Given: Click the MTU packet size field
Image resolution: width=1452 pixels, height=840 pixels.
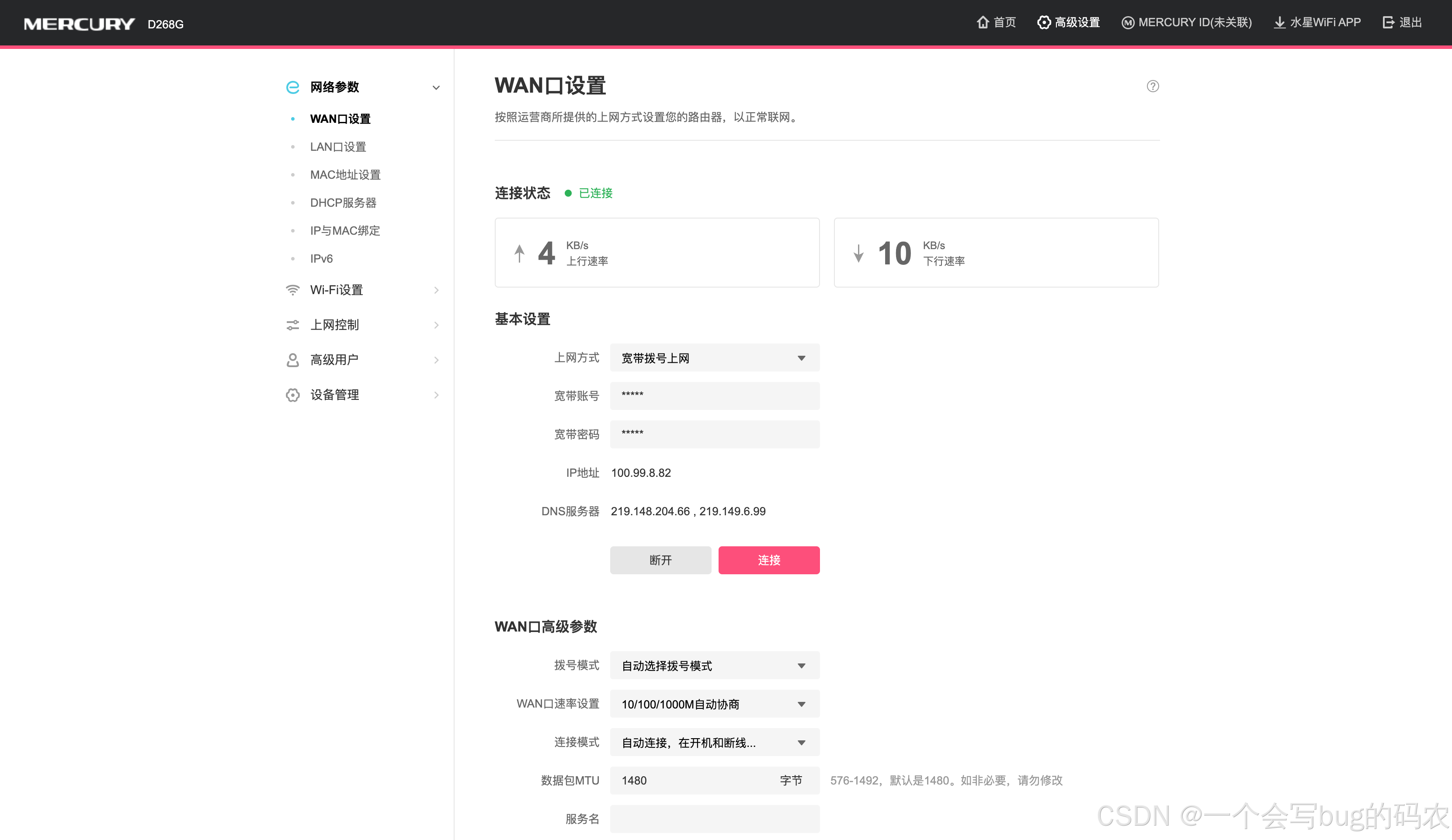Looking at the screenshot, I should (x=691, y=781).
